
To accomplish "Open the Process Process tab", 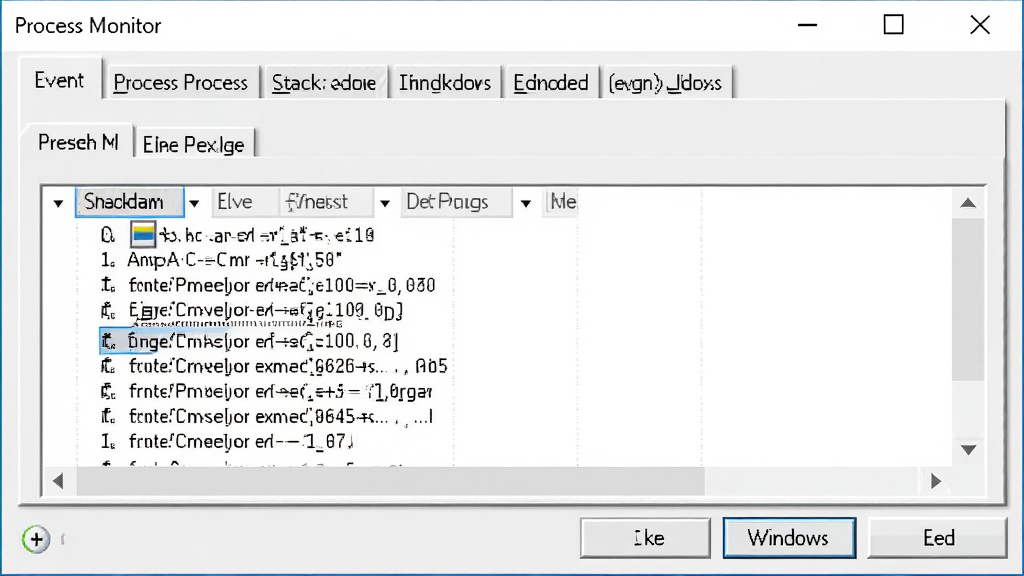I will [181, 83].
